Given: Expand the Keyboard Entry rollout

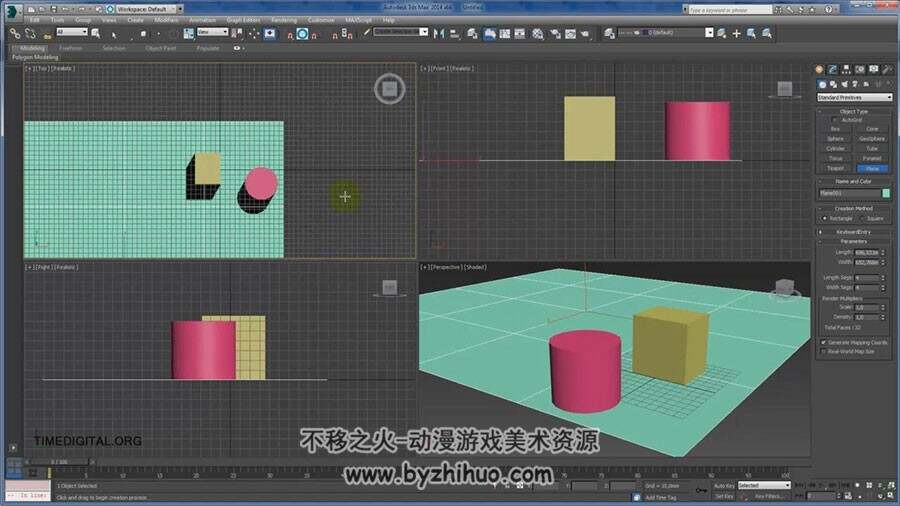Looking at the screenshot, I should pos(854,232).
